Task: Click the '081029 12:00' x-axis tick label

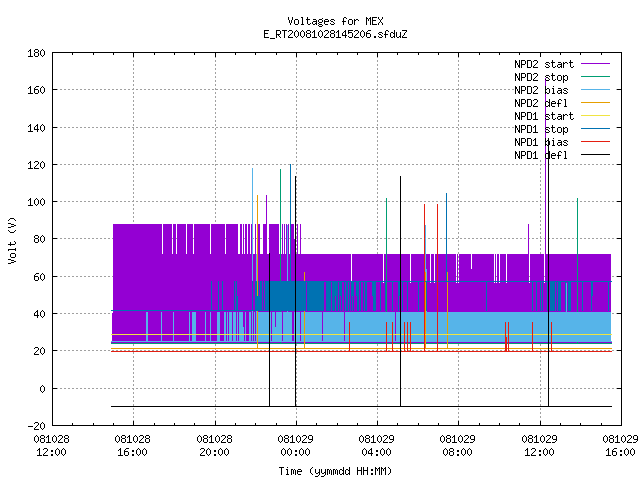Action: [540, 446]
